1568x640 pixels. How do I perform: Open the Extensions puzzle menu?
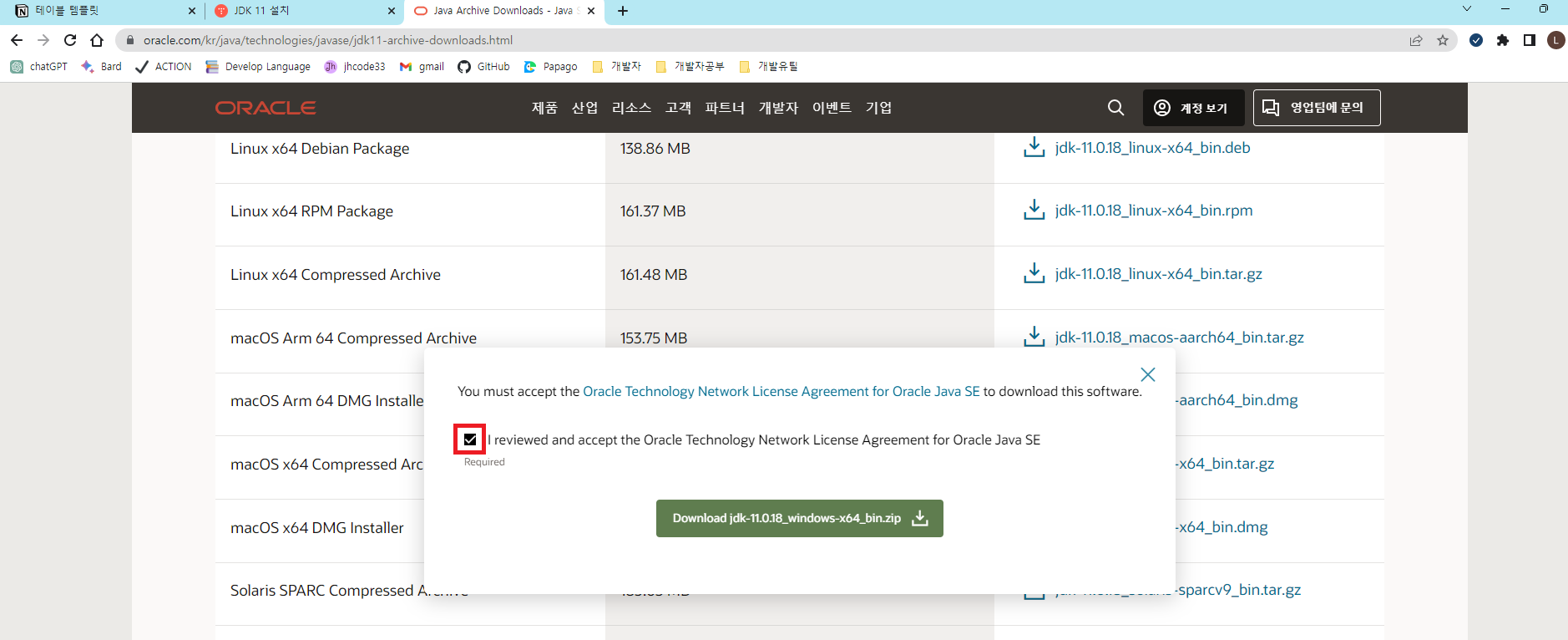pyautogui.click(x=1503, y=40)
